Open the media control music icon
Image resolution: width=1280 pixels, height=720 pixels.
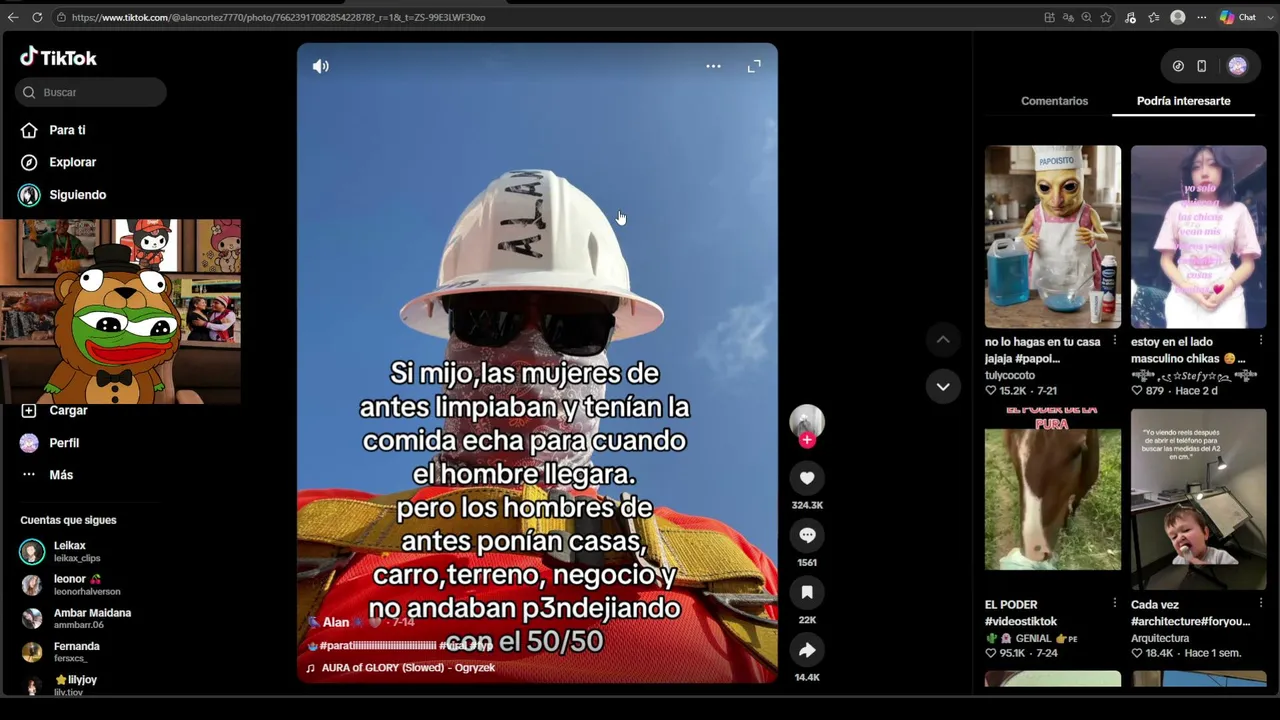tap(1130, 17)
